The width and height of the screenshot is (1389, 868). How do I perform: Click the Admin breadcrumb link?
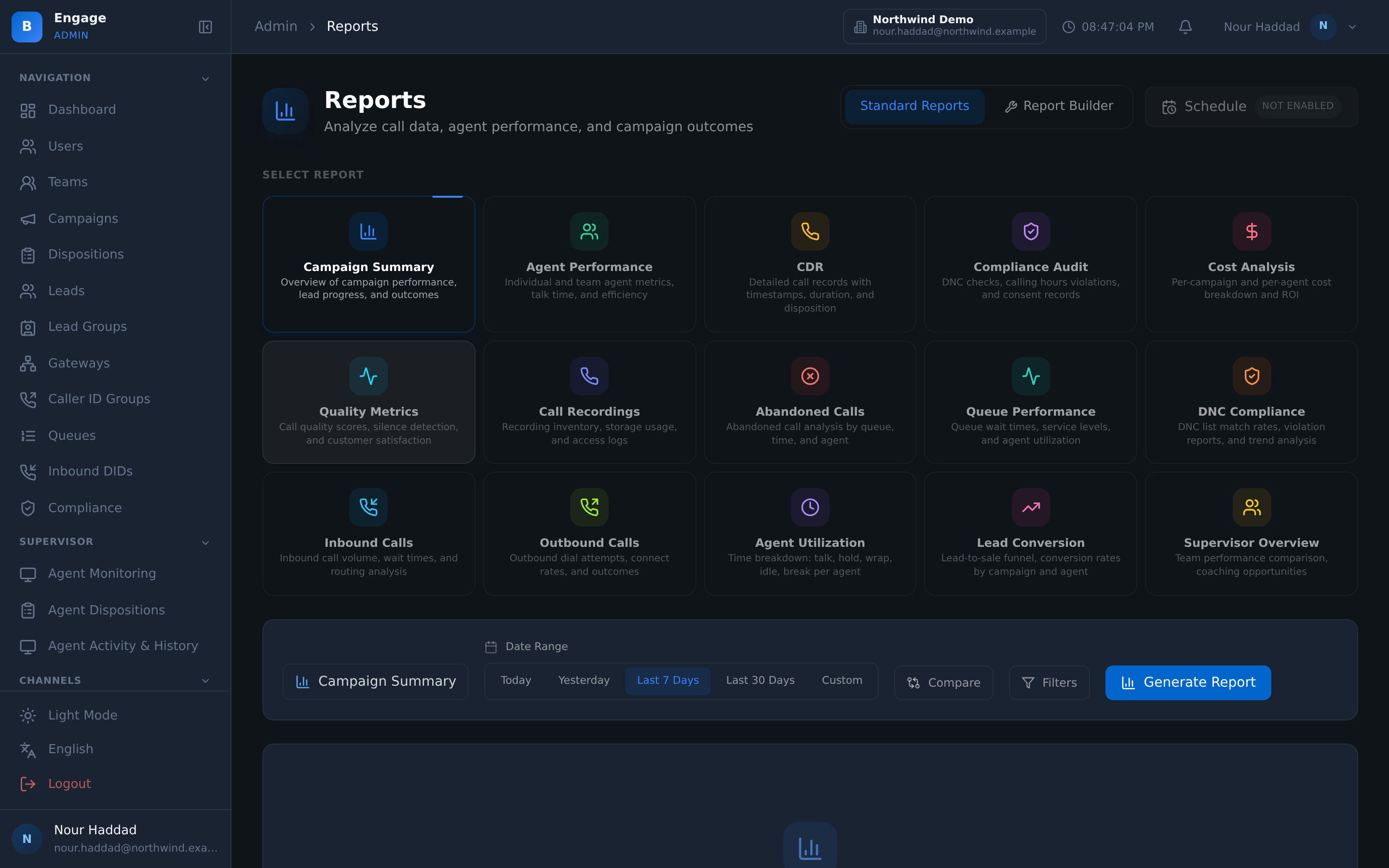pyautogui.click(x=276, y=27)
